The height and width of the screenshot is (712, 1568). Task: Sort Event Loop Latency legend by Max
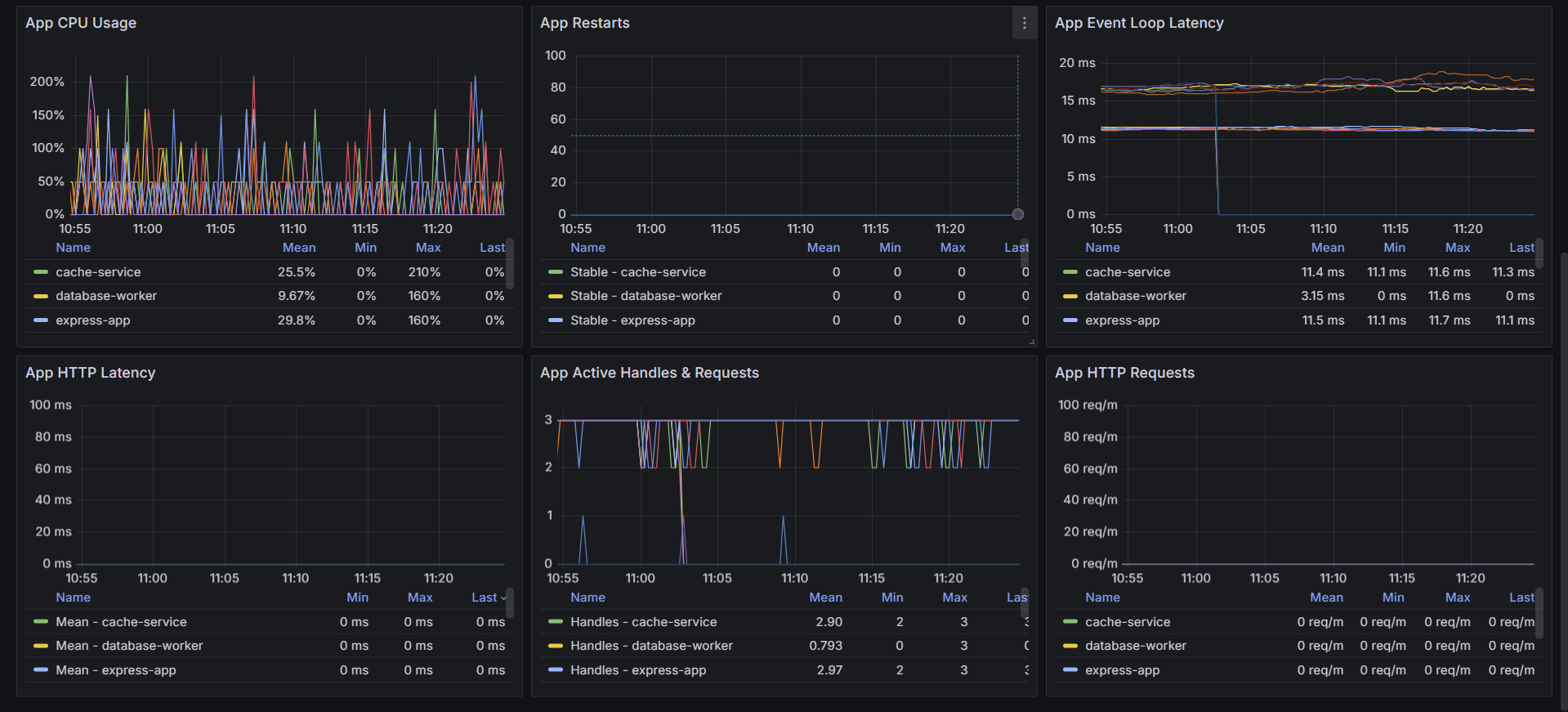(1457, 248)
